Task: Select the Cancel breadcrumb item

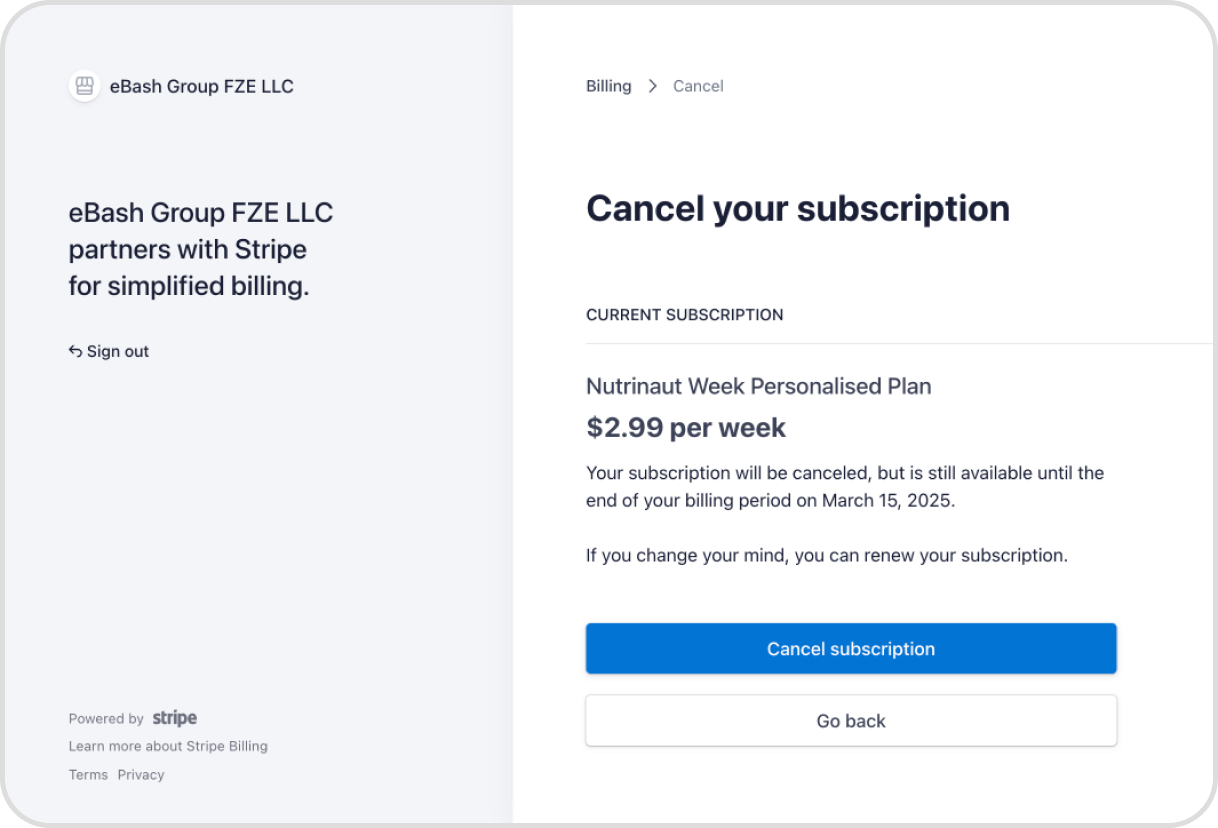Action: pos(698,86)
